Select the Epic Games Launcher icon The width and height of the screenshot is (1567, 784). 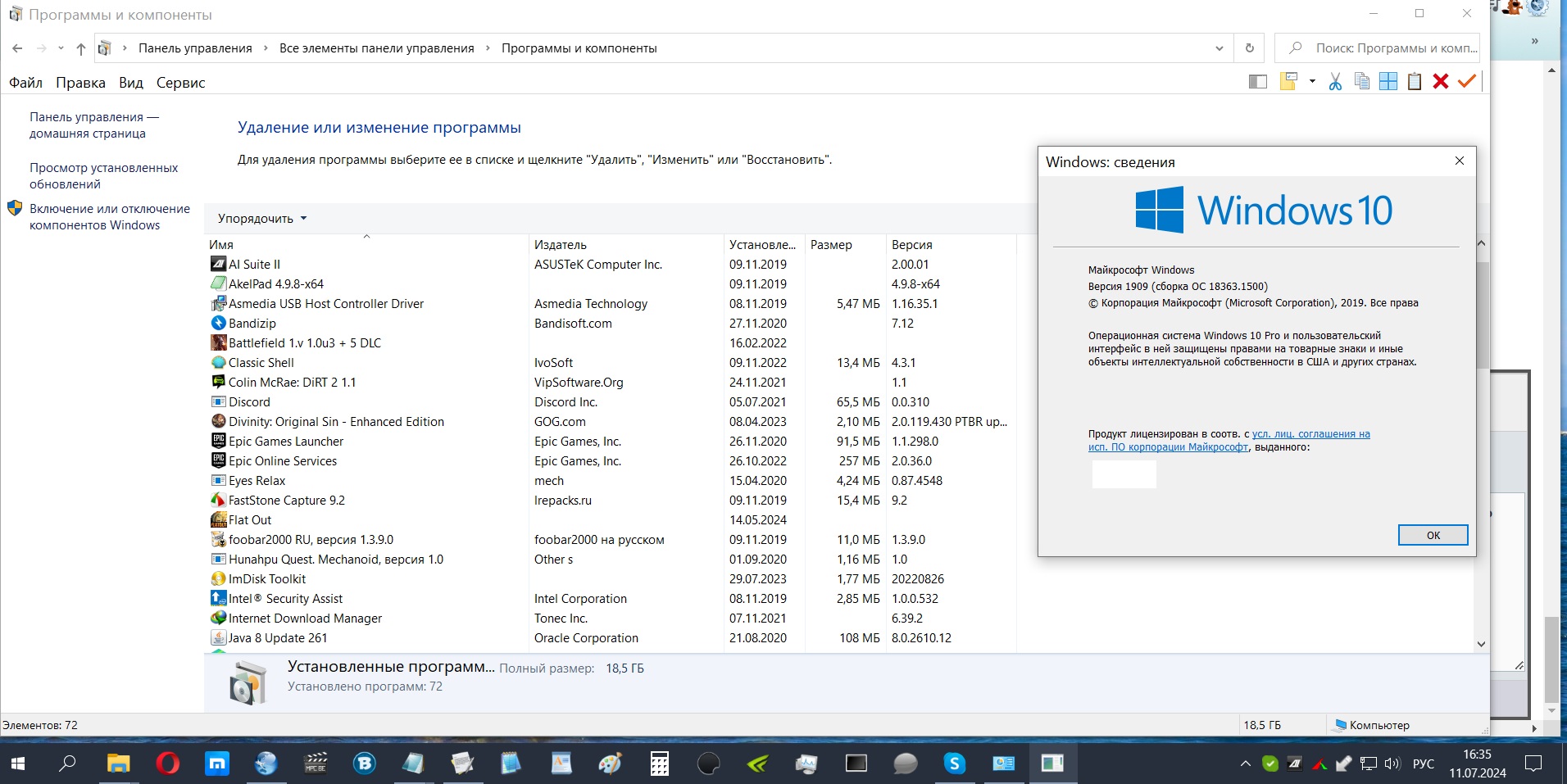[x=218, y=442]
